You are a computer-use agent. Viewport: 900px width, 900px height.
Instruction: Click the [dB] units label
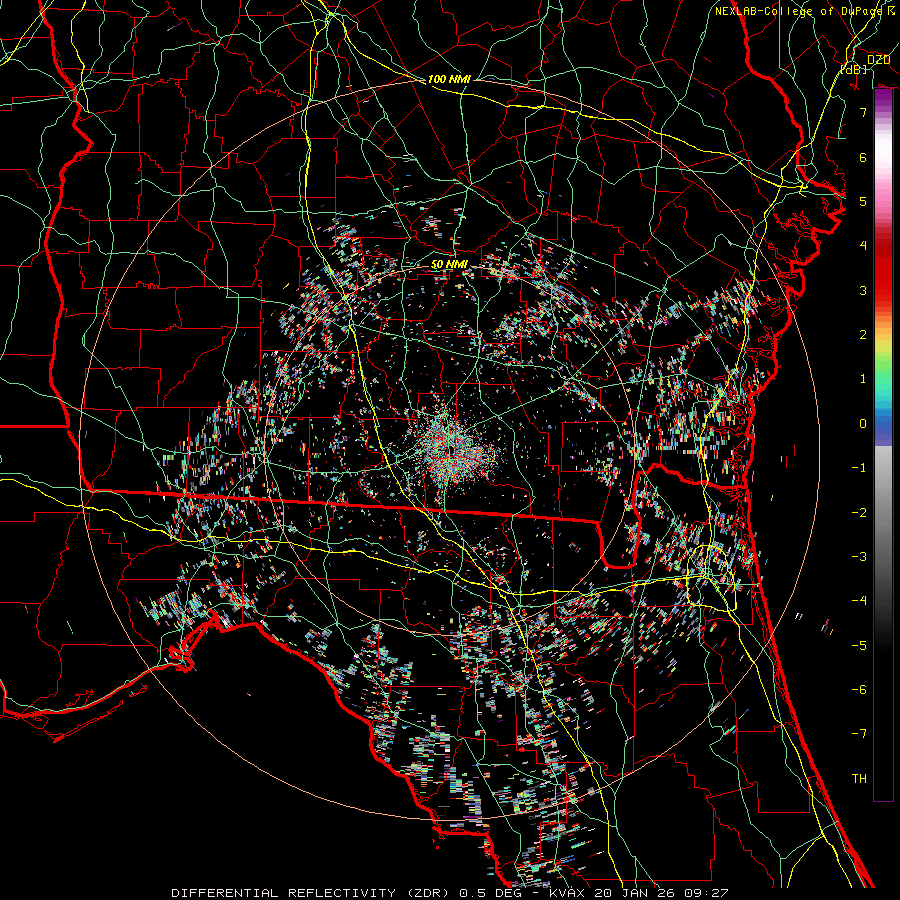[x=854, y=70]
